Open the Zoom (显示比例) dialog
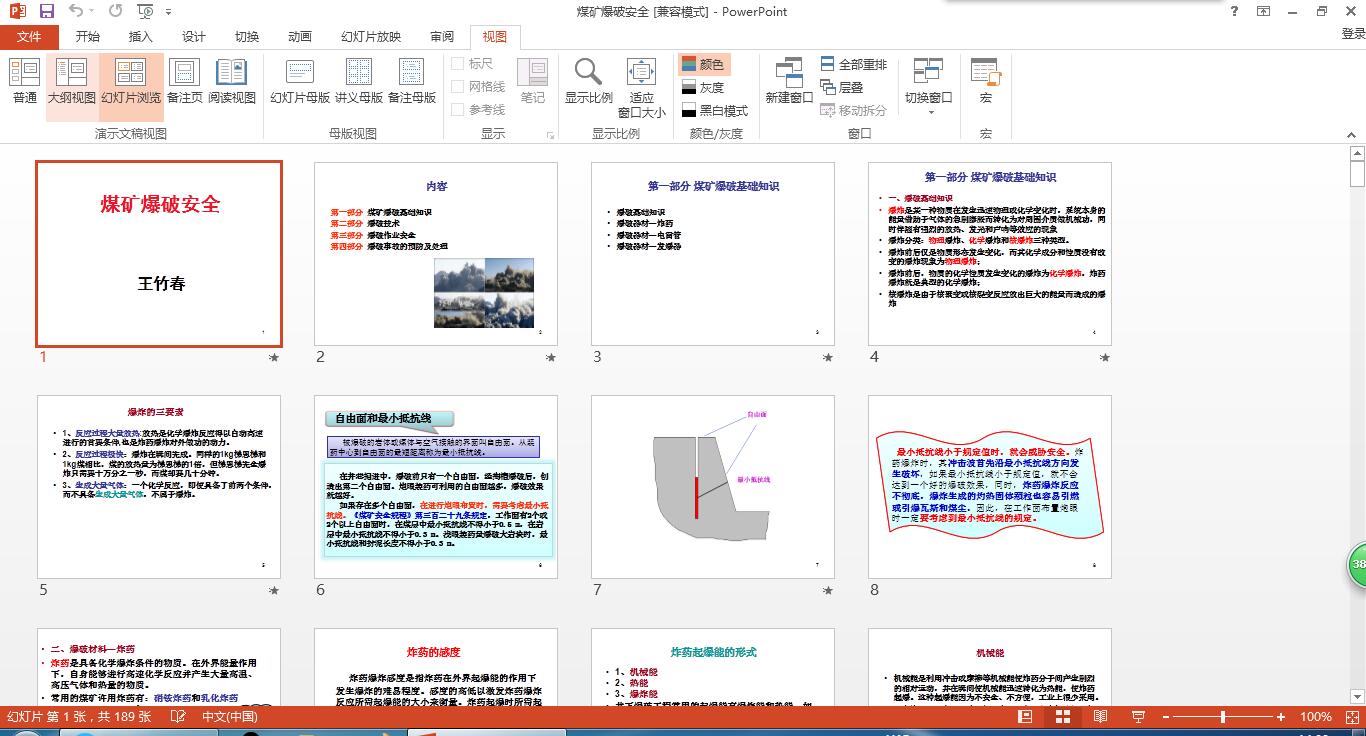This screenshot has height=736, width=1366. [588, 81]
